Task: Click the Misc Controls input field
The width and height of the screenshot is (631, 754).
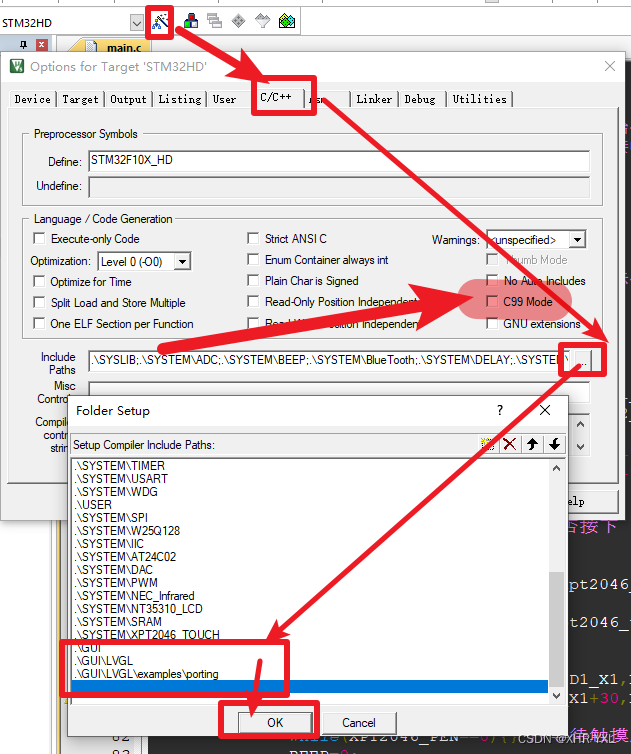Action: pos(339,391)
